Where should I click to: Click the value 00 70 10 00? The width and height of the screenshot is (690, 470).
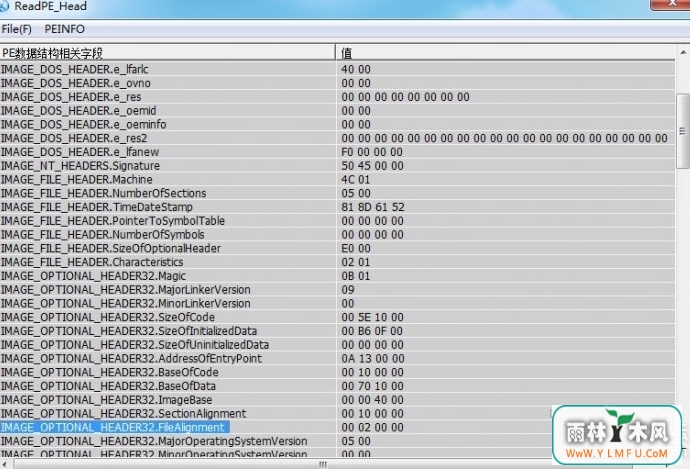372,386
